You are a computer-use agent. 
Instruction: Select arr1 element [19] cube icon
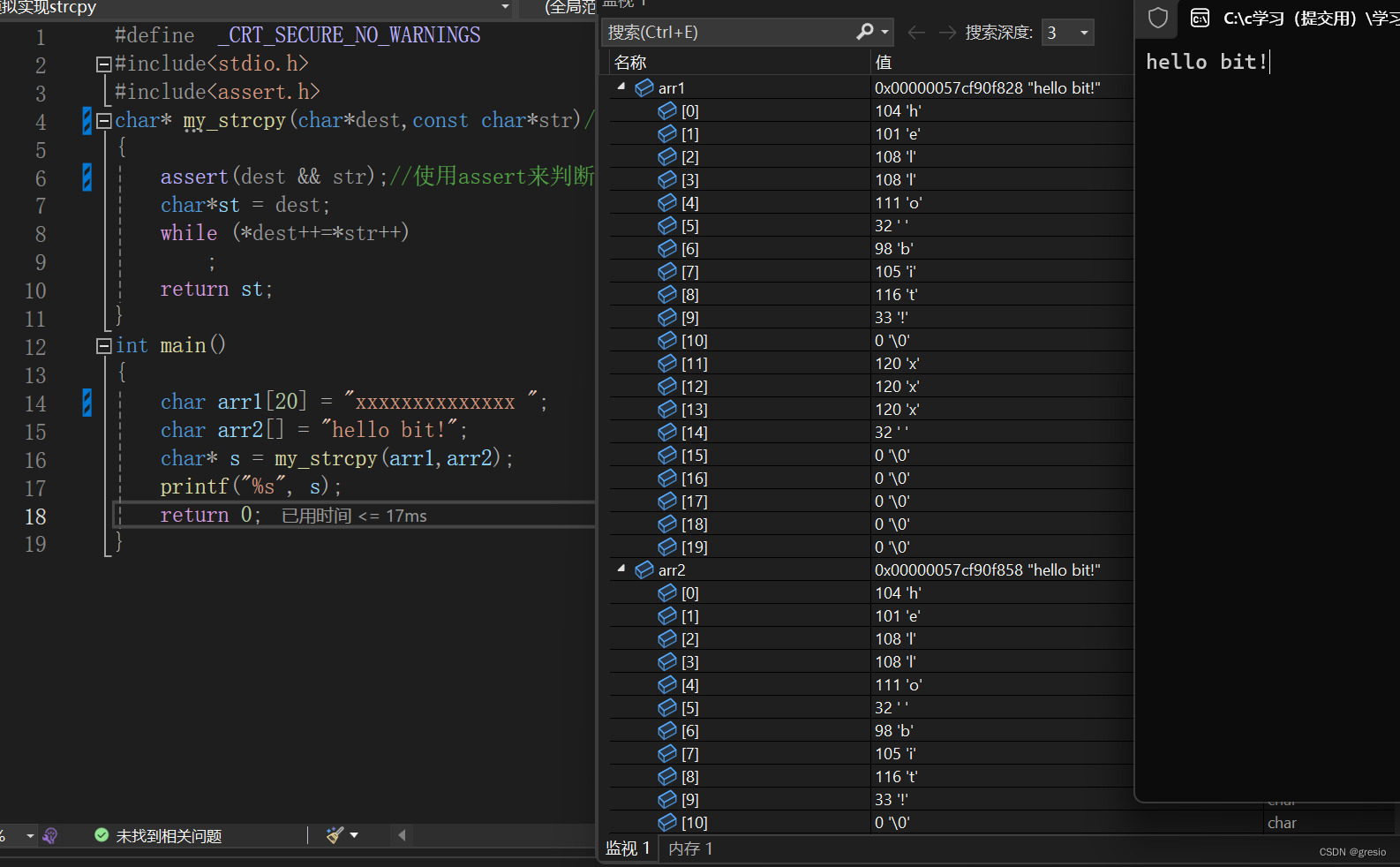click(x=667, y=547)
